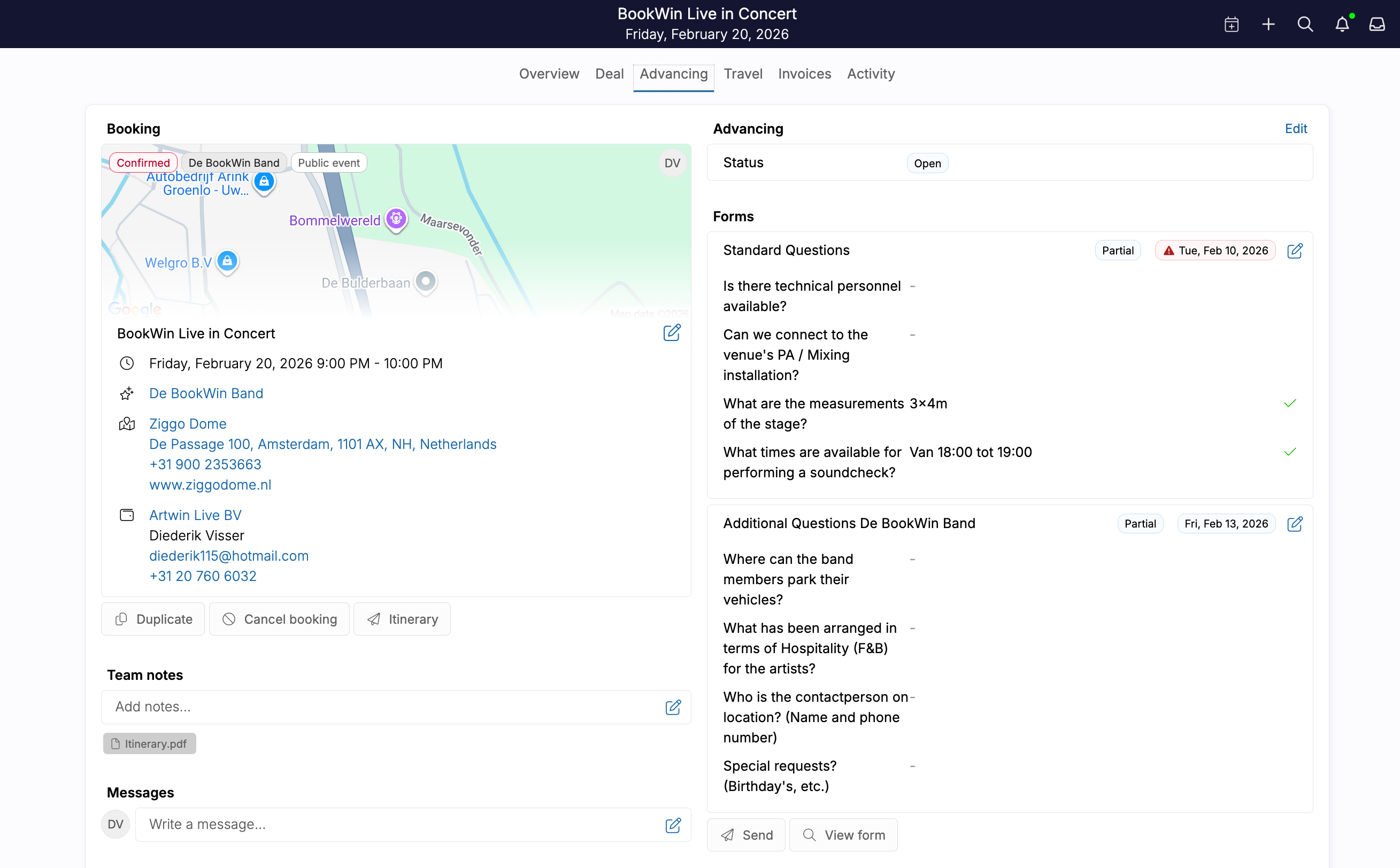Open the add-to-calendar icon in header
This screenshot has width=1400, height=868.
point(1231,25)
